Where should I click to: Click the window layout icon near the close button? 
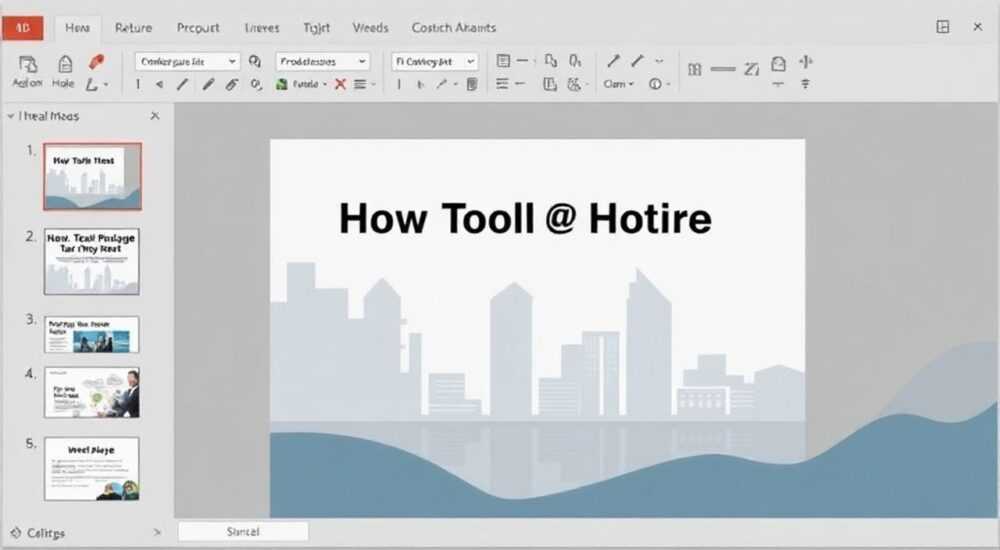click(x=943, y=27)
